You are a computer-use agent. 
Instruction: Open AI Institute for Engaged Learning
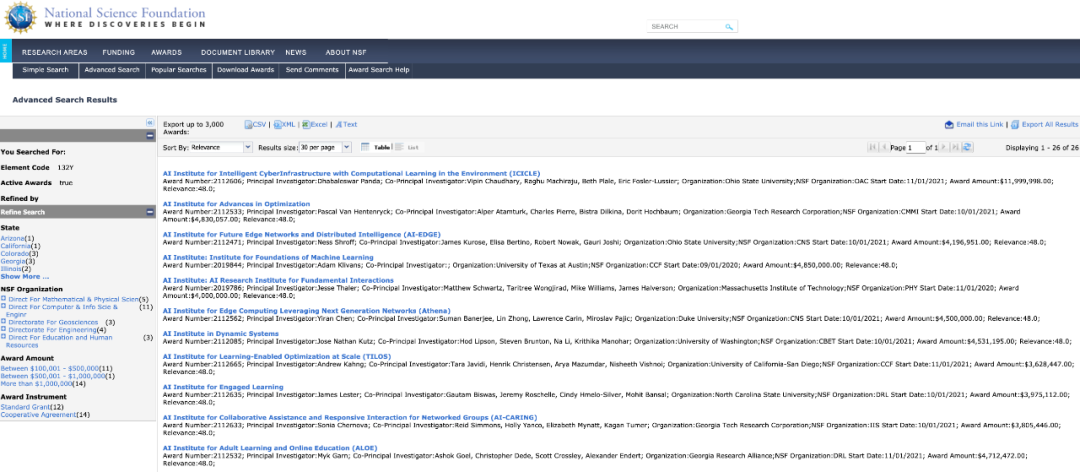click(x=222, y=387)
